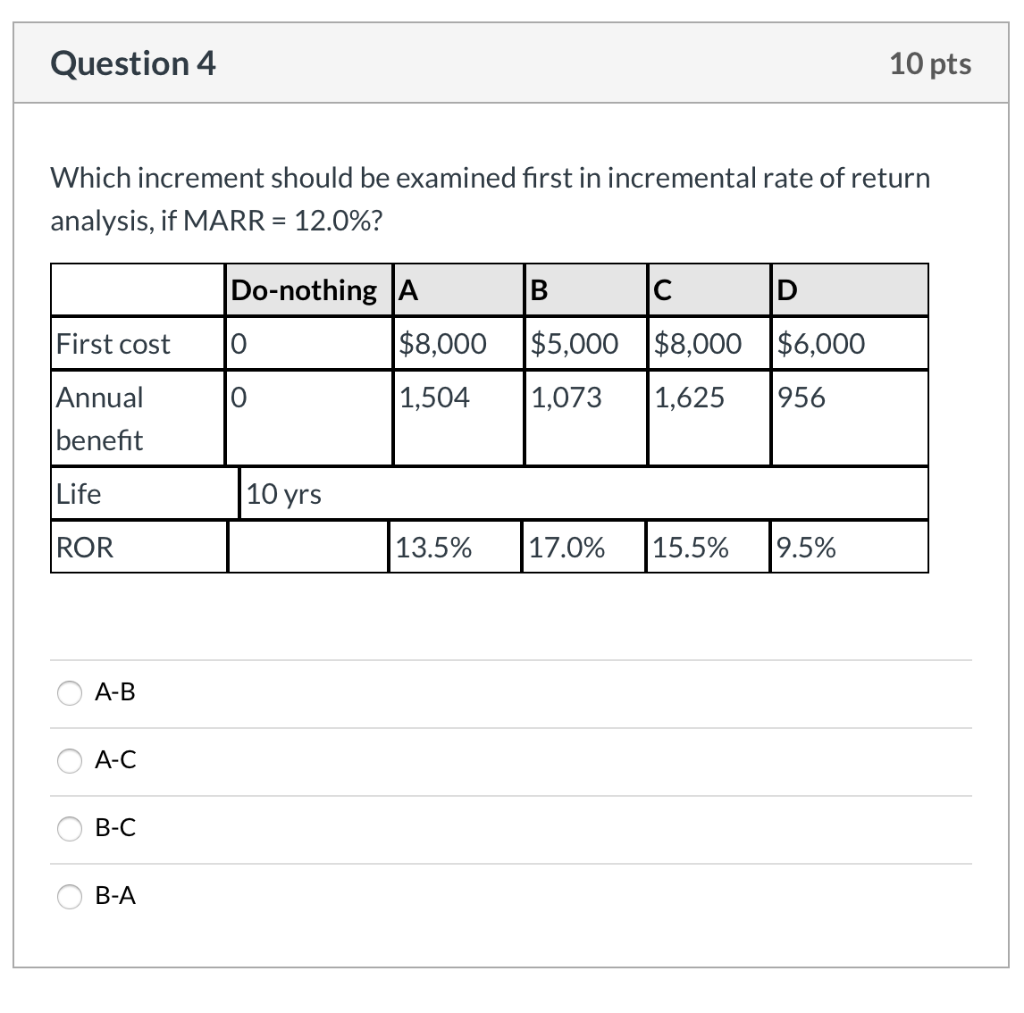1024x1013 pixels.
Task: Click the column header labeled B
Action: pos(538,290)
